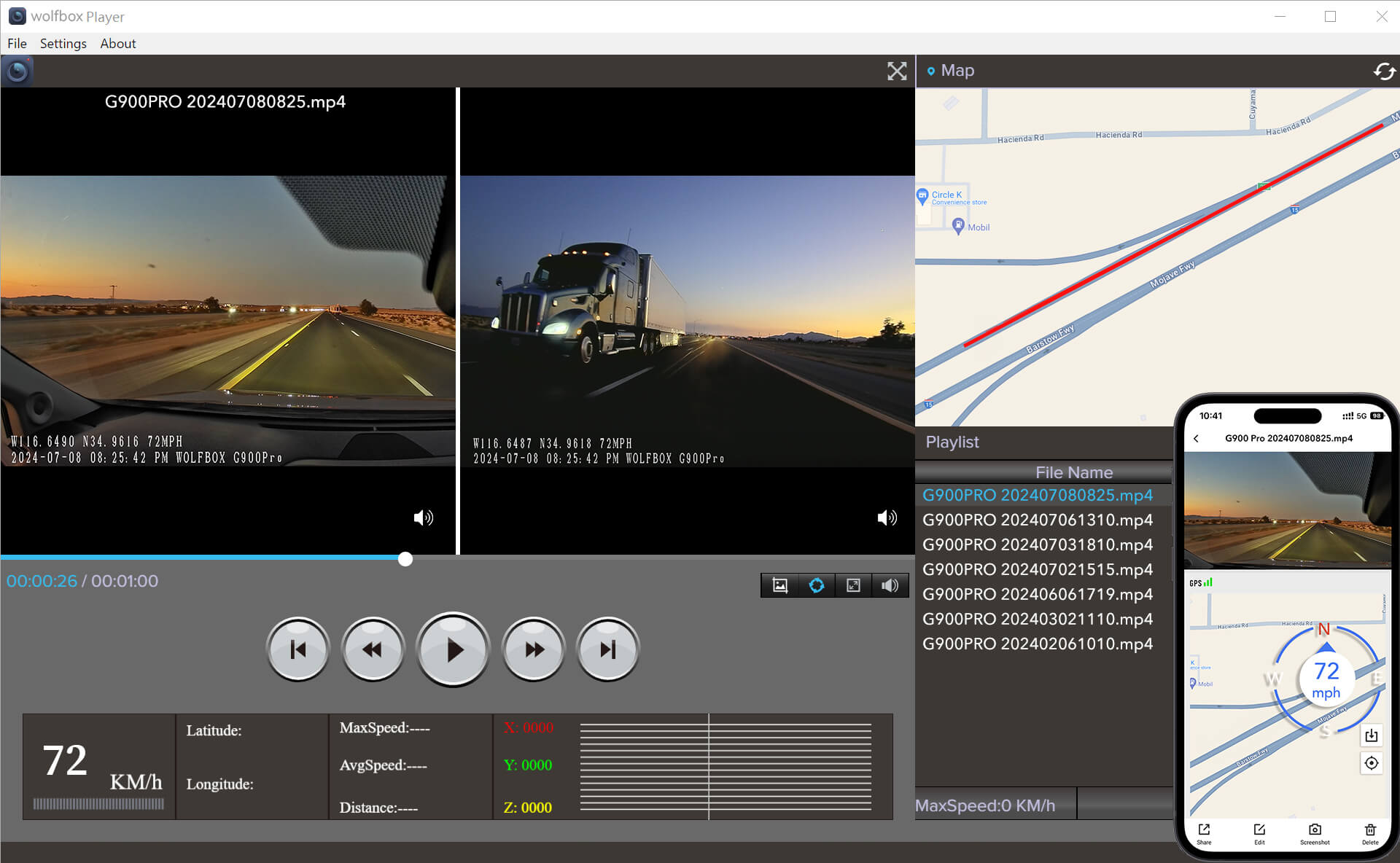This screenshot has width=1400, height=863.
Task: Select G900PRO 202402061010.mp4 in playlist
Action: tap(1037, 644)
